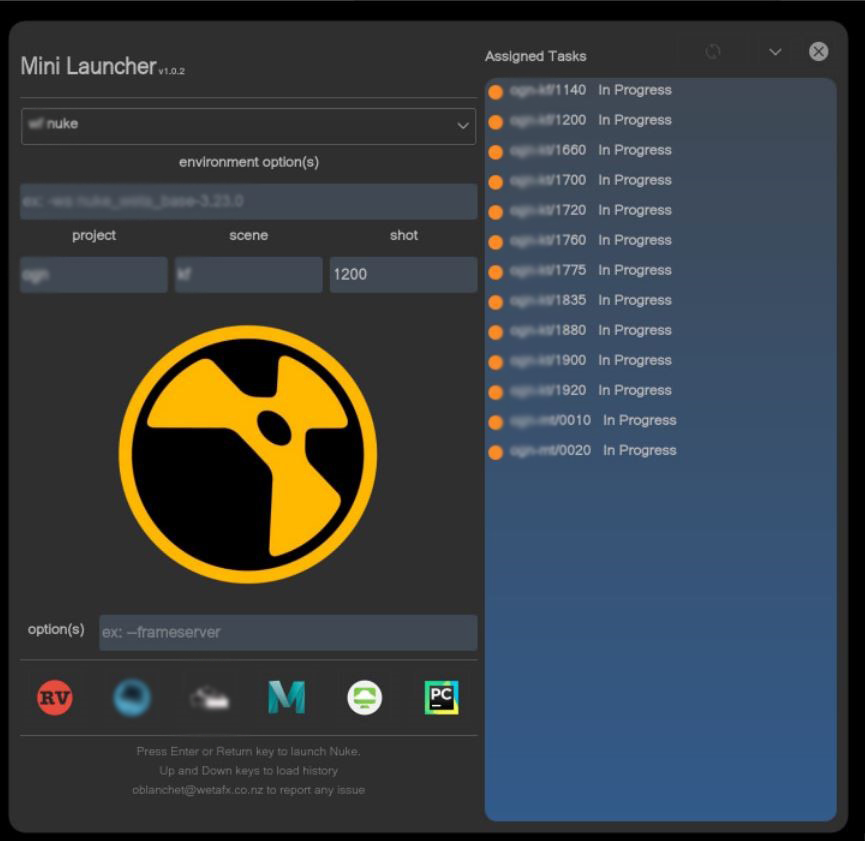The image size is (865, 841).
Task: Click the orange status dot beside task 1140
Action: (496, 90)
